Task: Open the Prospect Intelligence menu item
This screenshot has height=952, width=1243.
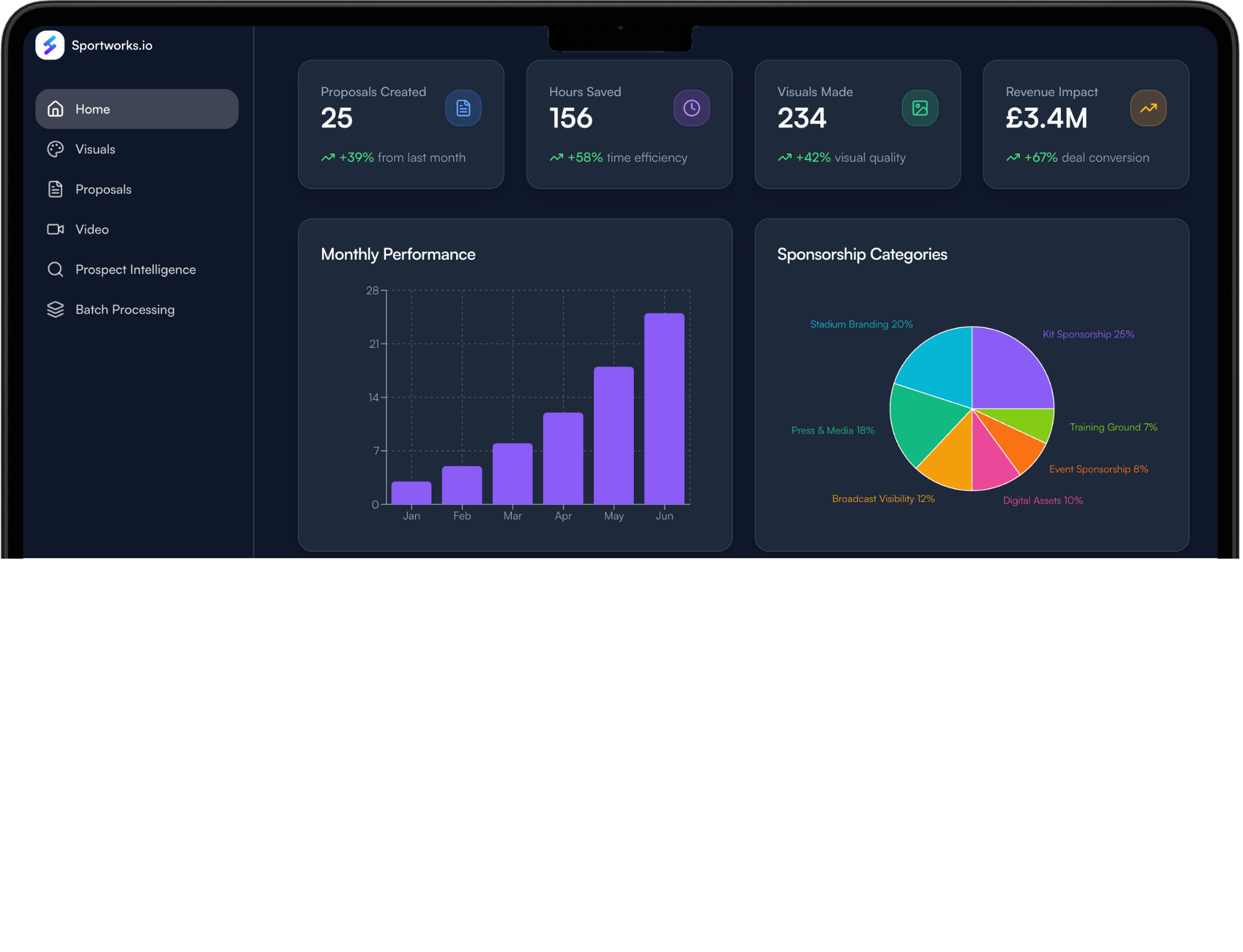Action: [x=135, y=270]
